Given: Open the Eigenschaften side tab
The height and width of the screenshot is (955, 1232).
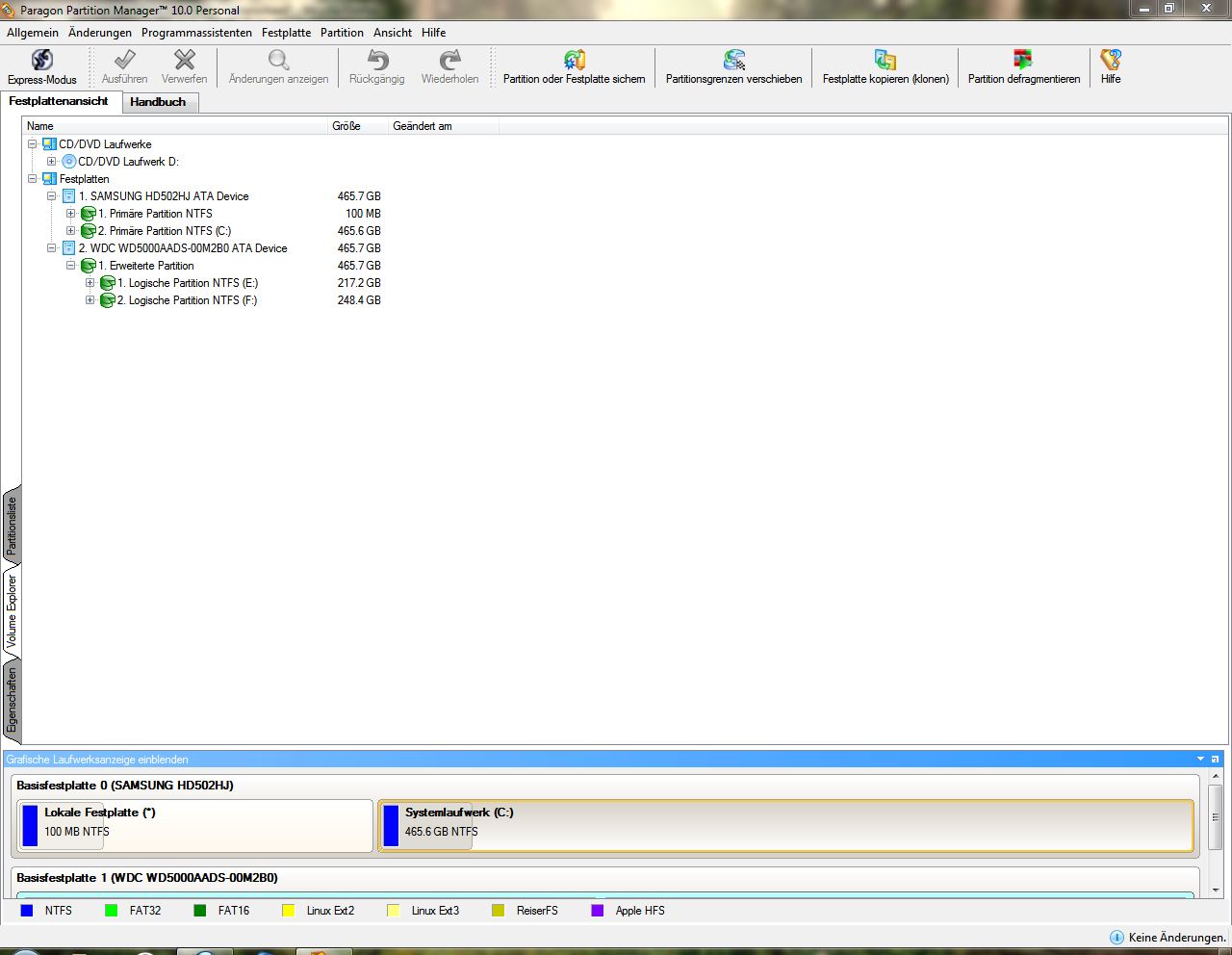Looking at the screenshot, I should point(12,701).
